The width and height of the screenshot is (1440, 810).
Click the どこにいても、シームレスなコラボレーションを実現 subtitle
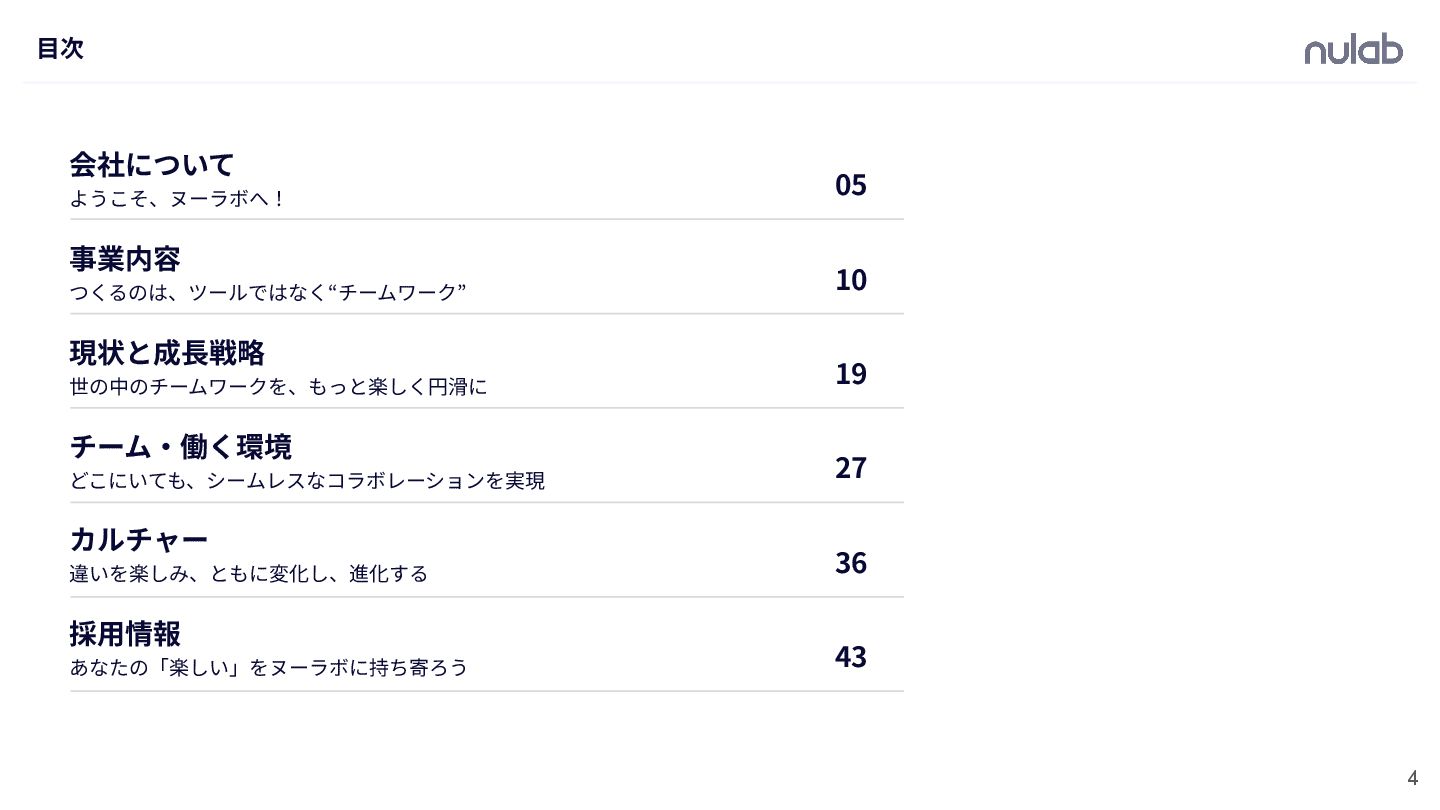point(307,481)
